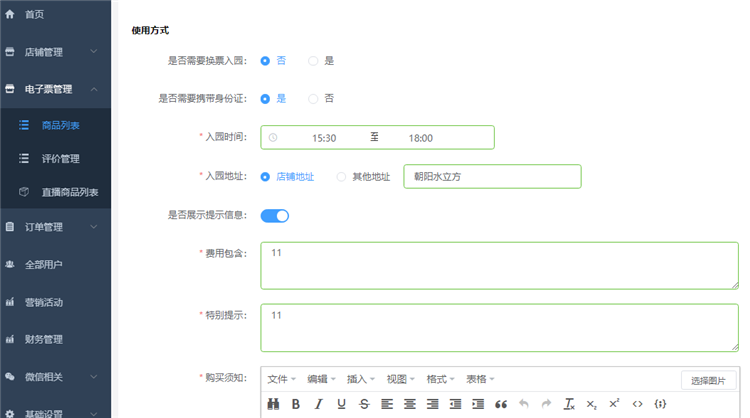
Task: Select 是 for 是否需要换票入园
Action: 313,61
